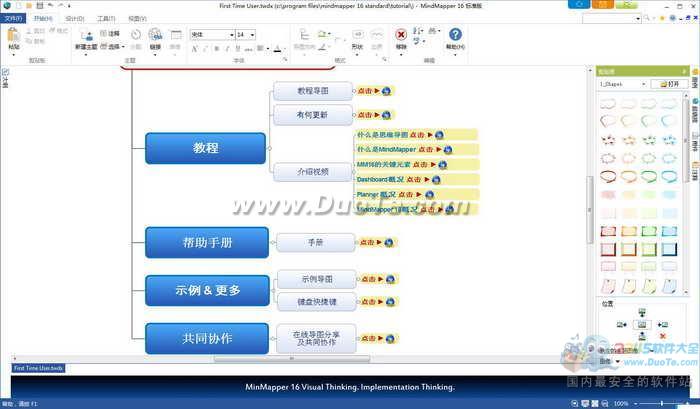Click the Undo arrow in quick access toolbar

(x=50, y=5)
